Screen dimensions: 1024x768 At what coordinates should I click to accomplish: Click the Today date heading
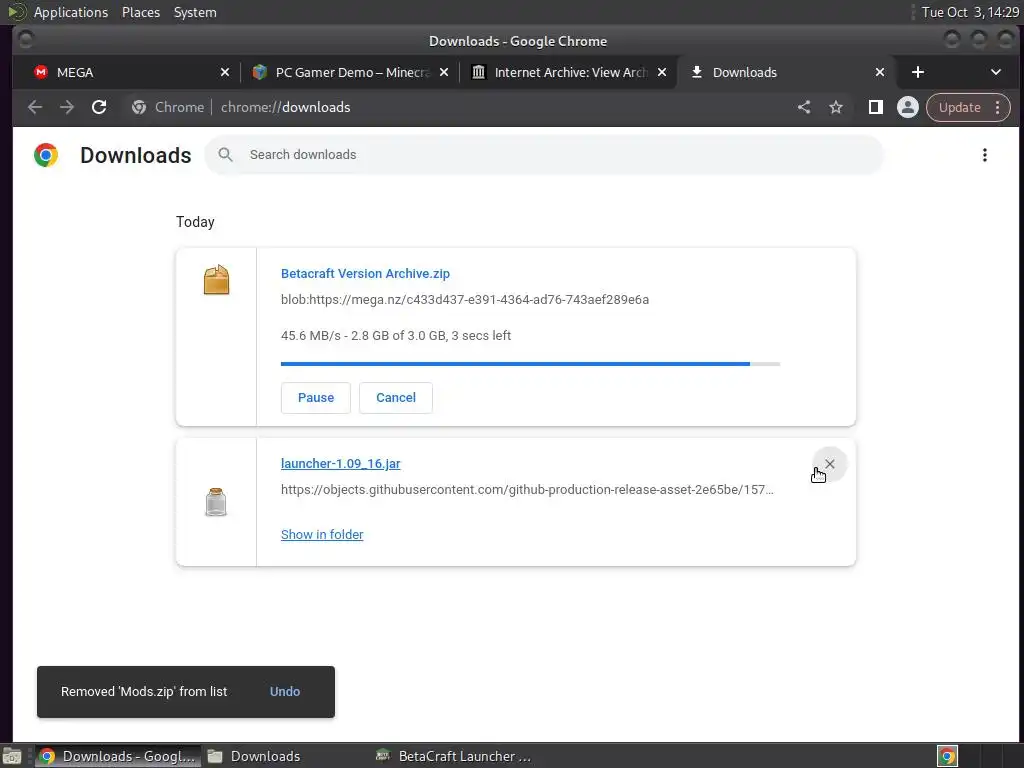point(195,222)
